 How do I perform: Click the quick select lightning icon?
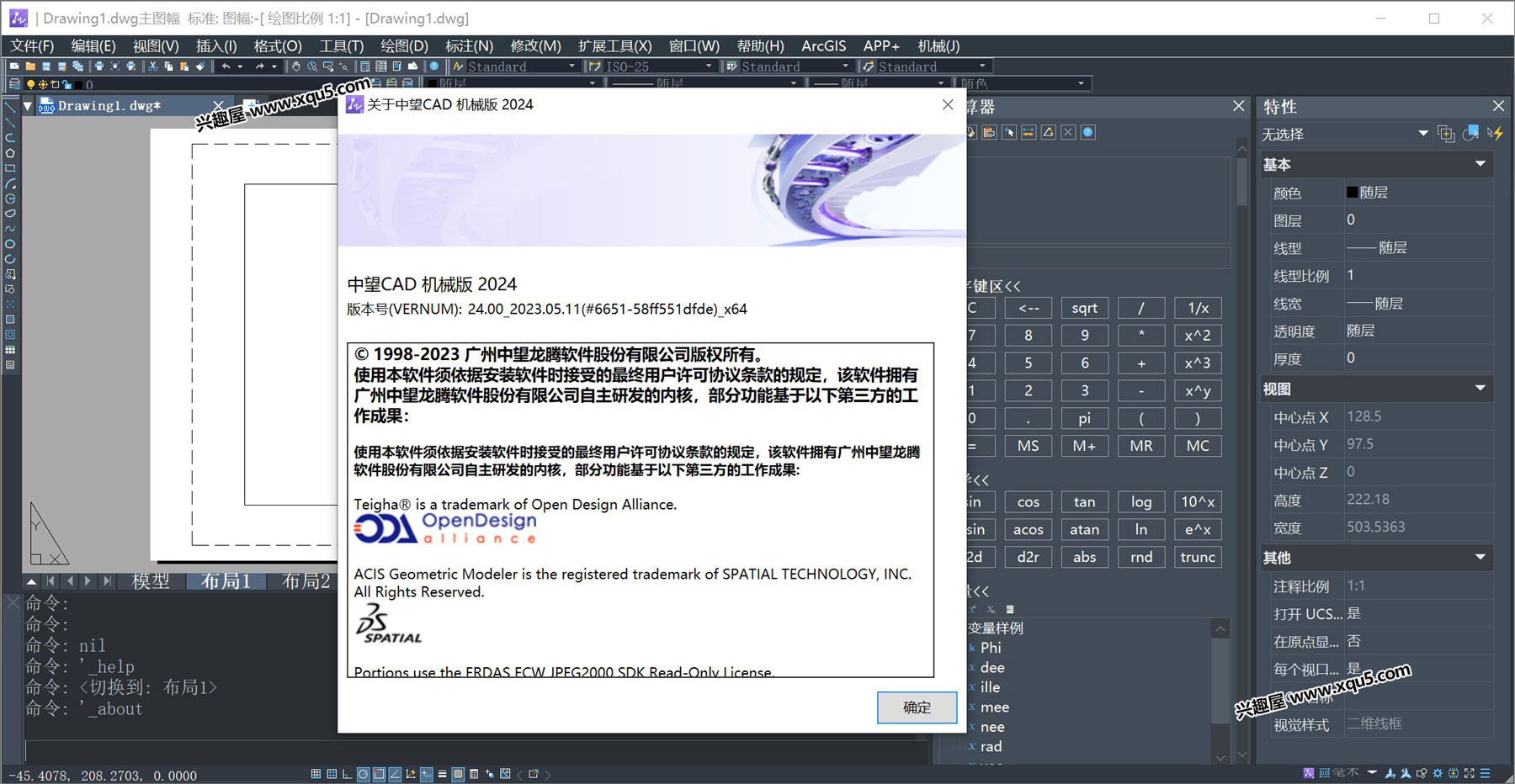click(1496, 133)
